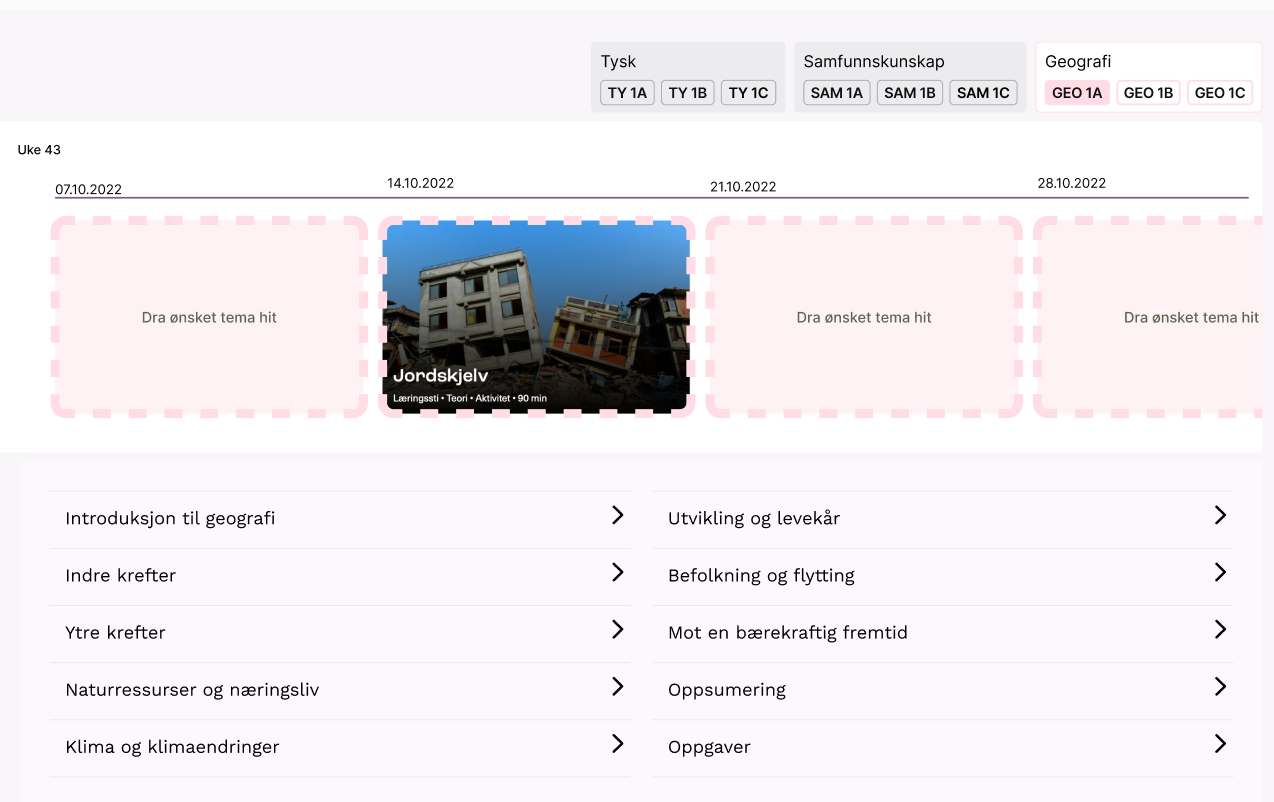
Task: Click 'Læringssti • Teori • Aktivitet • 90 min' caption
Action: point(470,398)
